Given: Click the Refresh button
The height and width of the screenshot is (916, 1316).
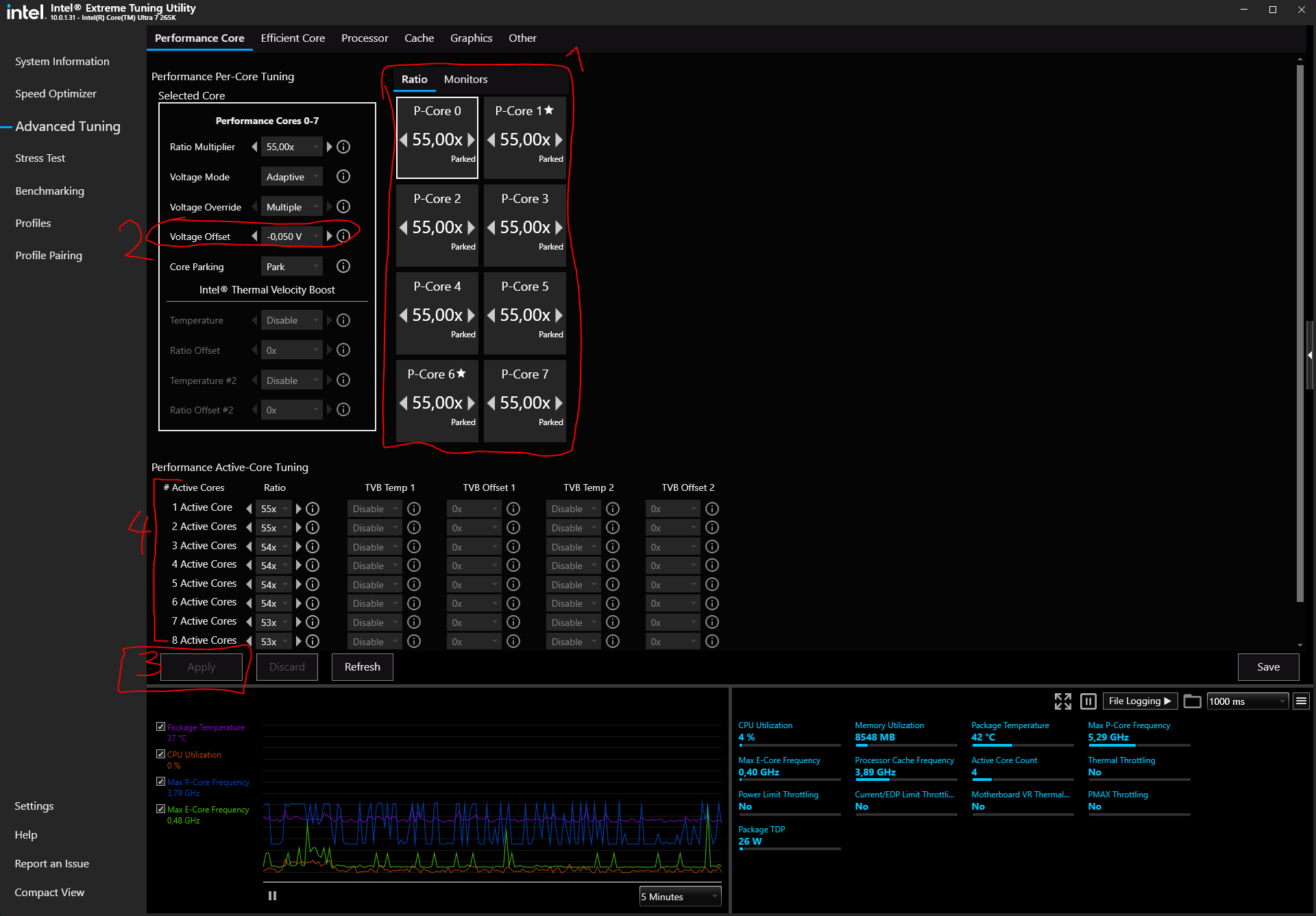Looking at the screenshot, I should [362, 666].
